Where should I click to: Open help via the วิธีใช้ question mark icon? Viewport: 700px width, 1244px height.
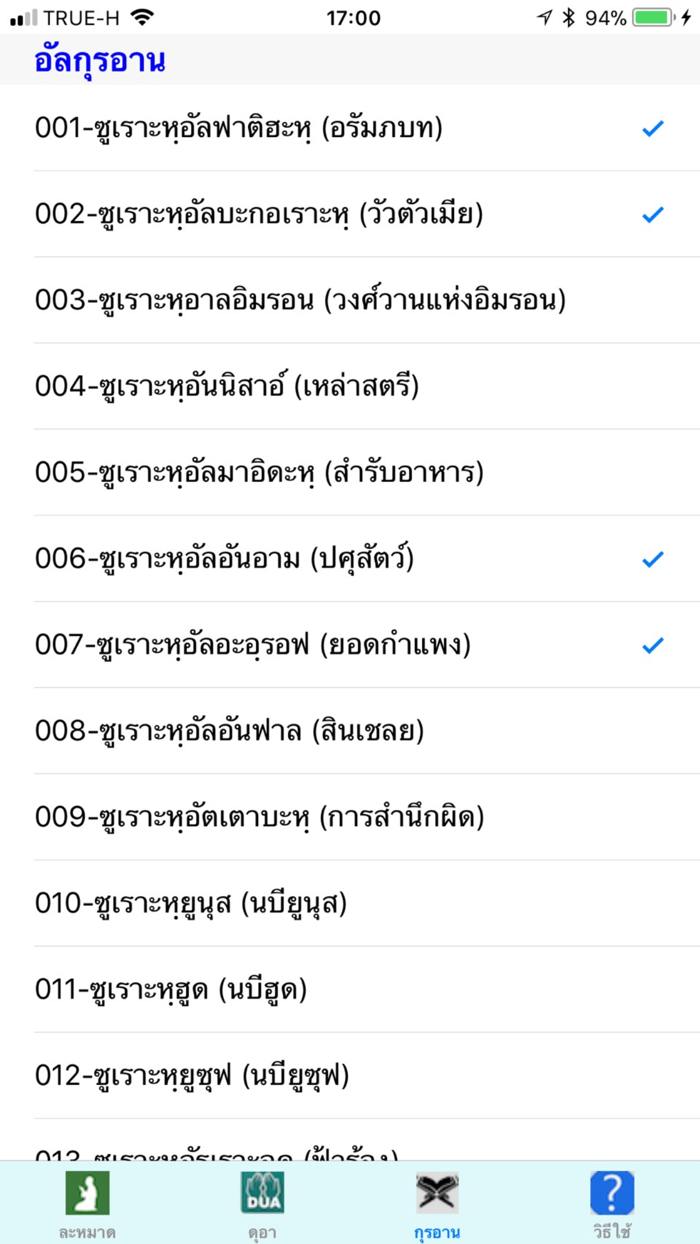tap(612, 1190)
